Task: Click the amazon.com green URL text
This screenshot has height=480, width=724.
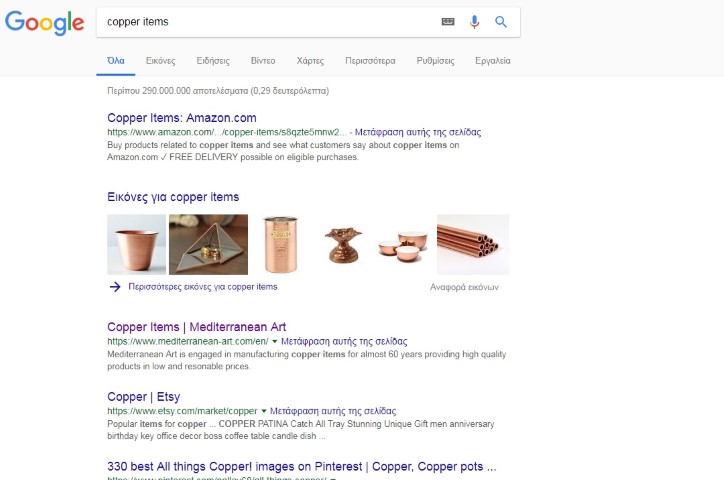Action: [227, 132]
